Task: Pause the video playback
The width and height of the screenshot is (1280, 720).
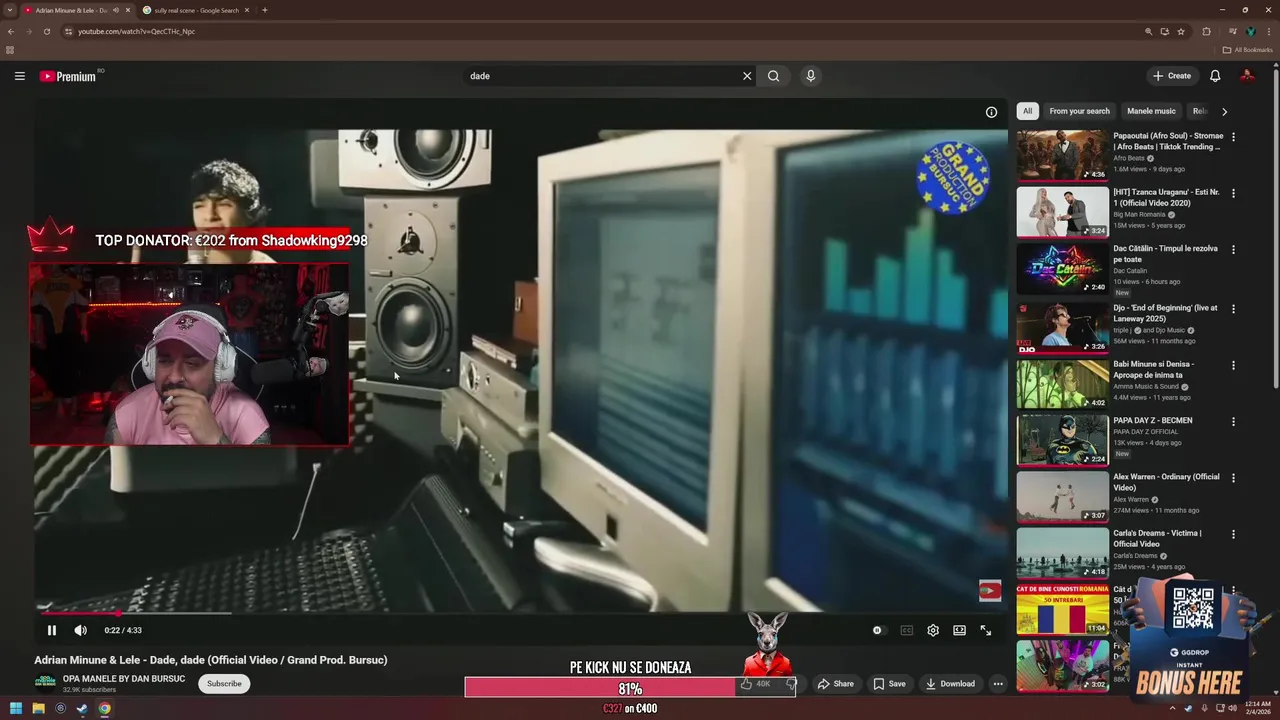Action: pos(52,630)
